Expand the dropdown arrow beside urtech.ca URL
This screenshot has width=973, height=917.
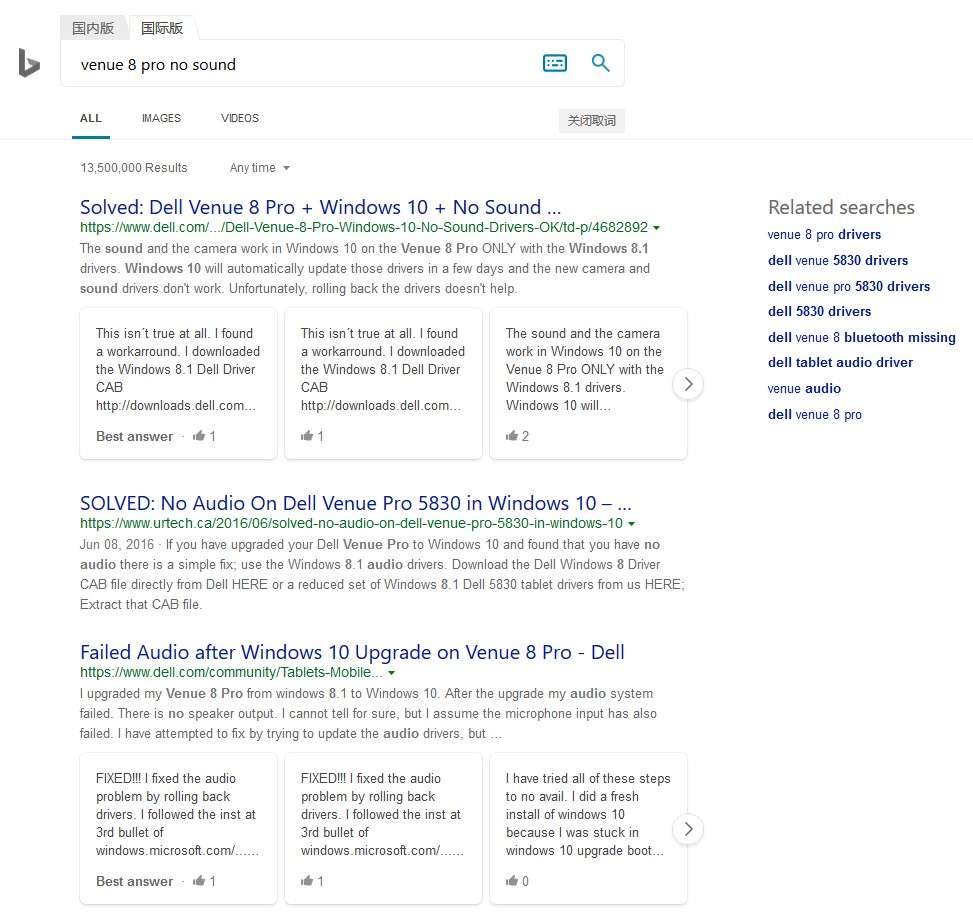631,524
